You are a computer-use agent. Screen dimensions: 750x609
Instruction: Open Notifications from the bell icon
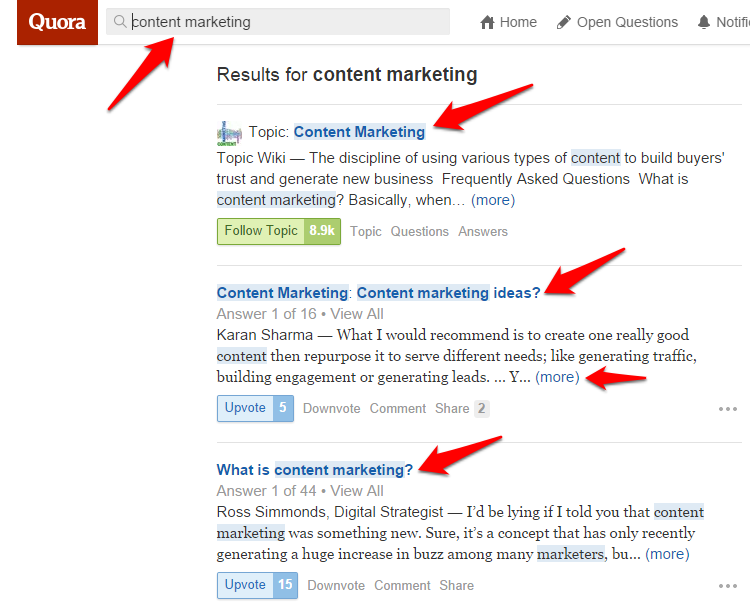(704, 22)
